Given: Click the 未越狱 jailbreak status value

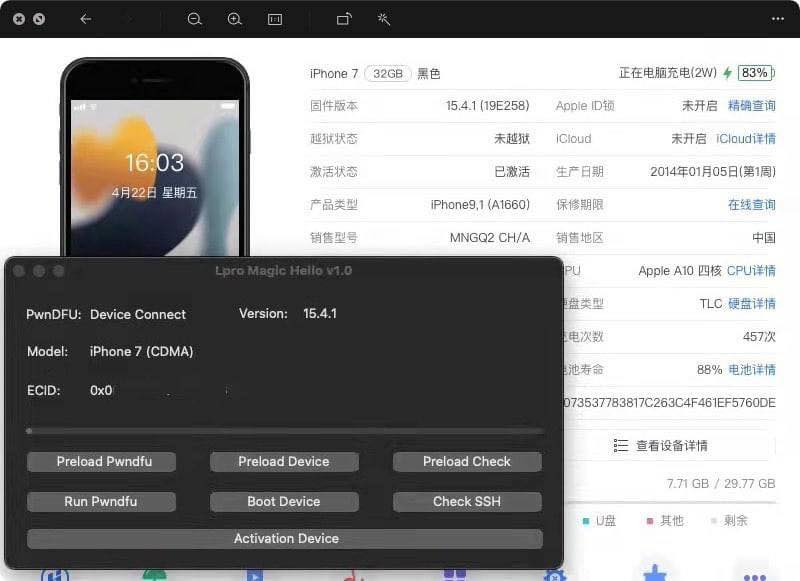Looking at the screenshot, I should coord(512,139).
